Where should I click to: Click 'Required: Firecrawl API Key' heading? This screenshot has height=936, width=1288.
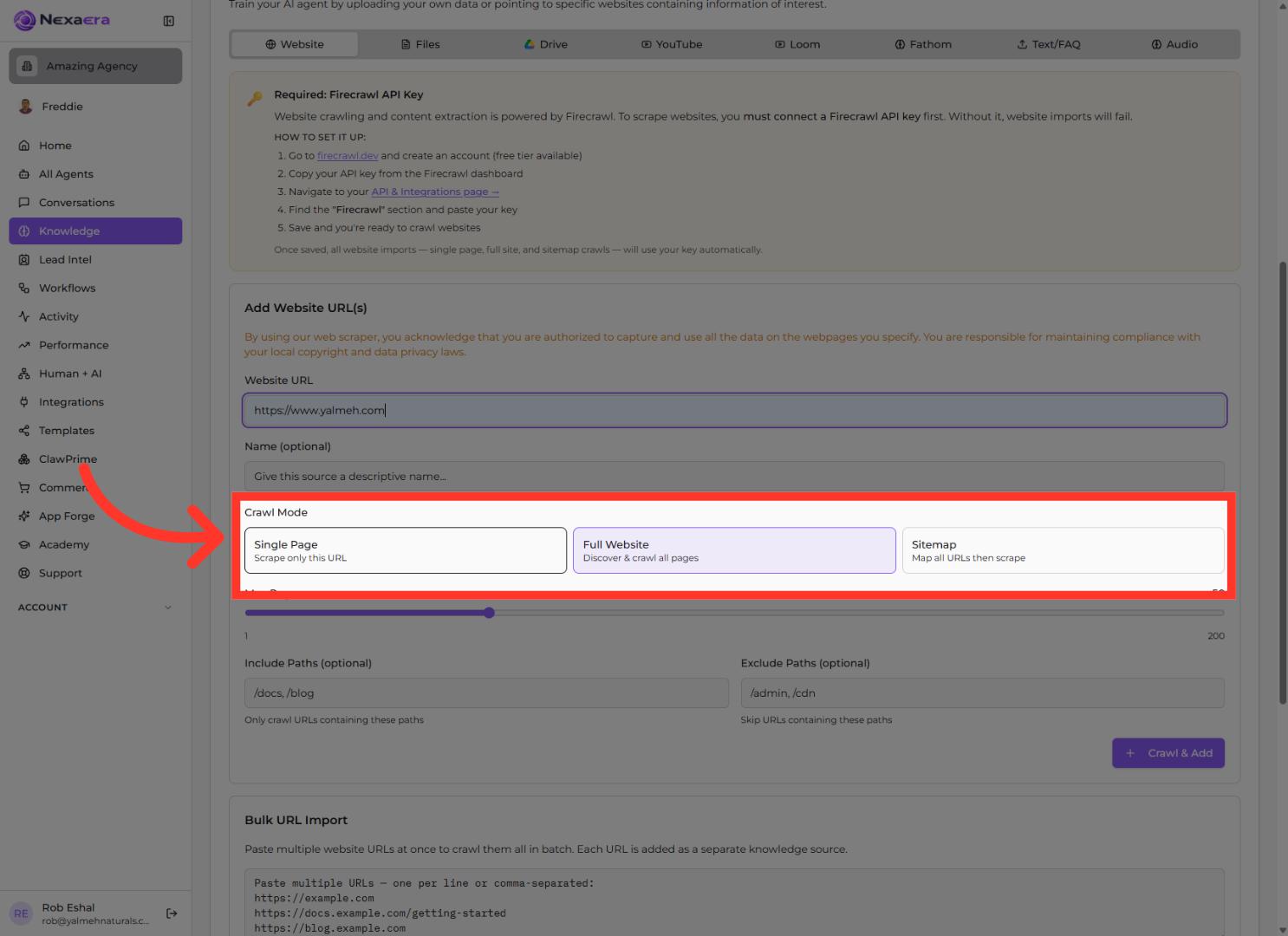(x=348, y=94)
